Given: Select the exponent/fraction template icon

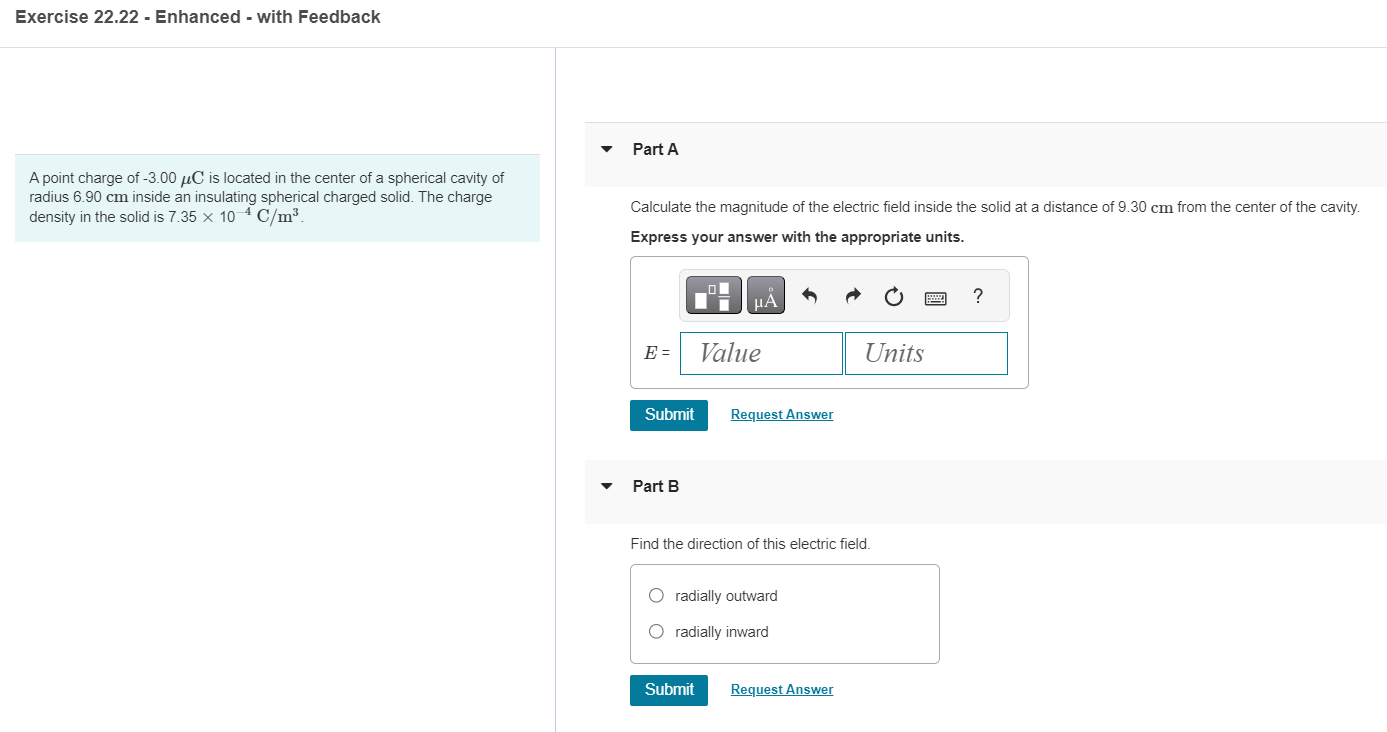Looking at the screenshot, I should 712,295.
